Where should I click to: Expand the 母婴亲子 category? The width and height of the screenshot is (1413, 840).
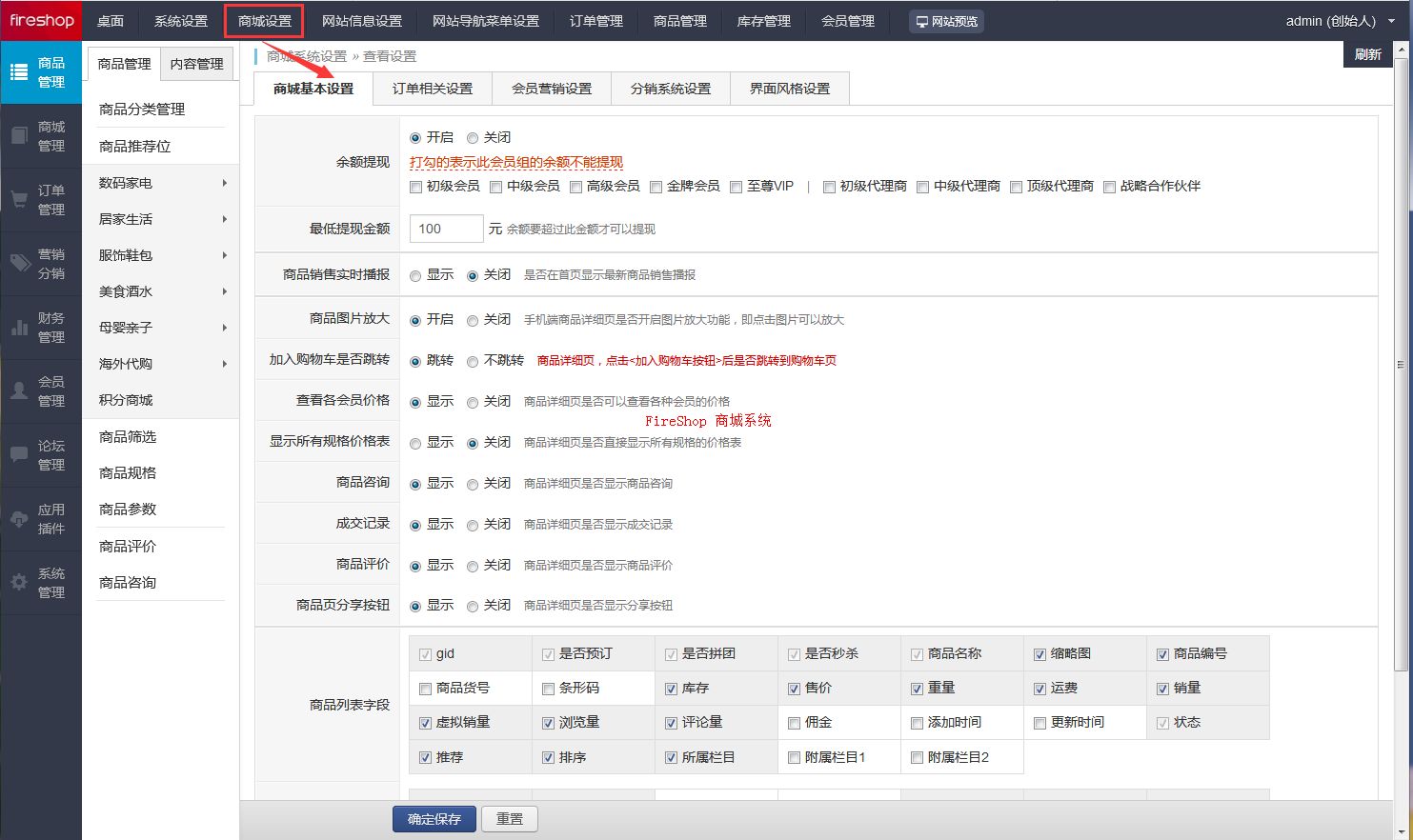tap(225, 328)
